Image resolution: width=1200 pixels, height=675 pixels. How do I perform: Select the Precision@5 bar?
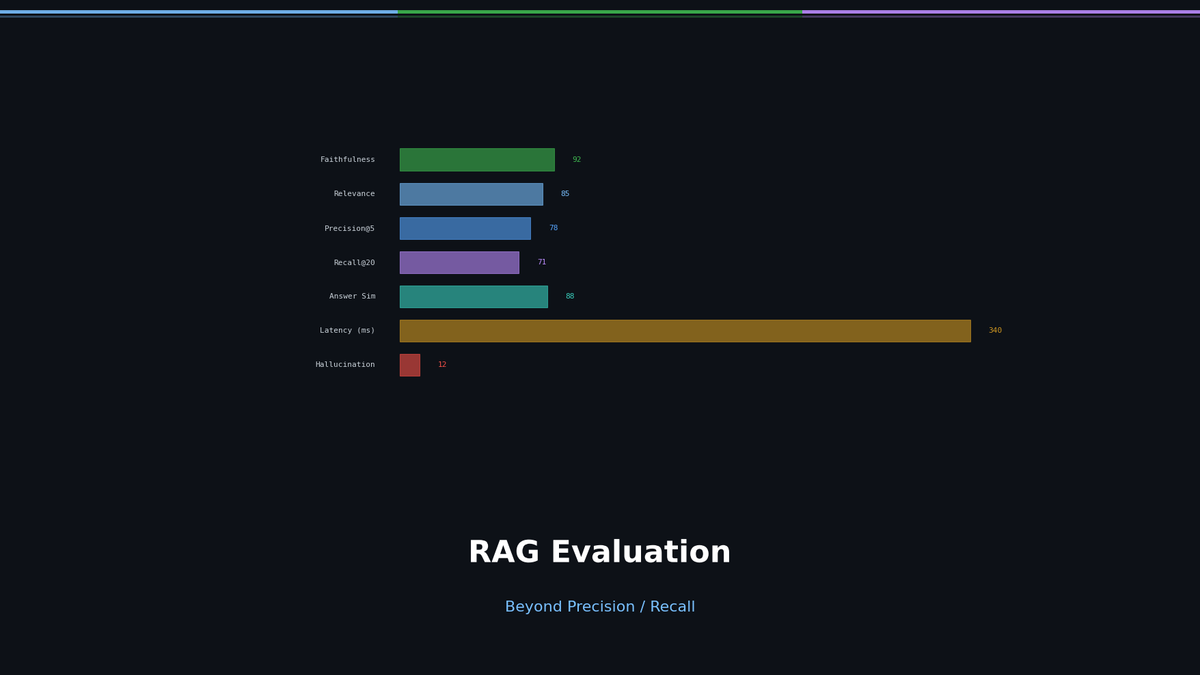(465, 228)
